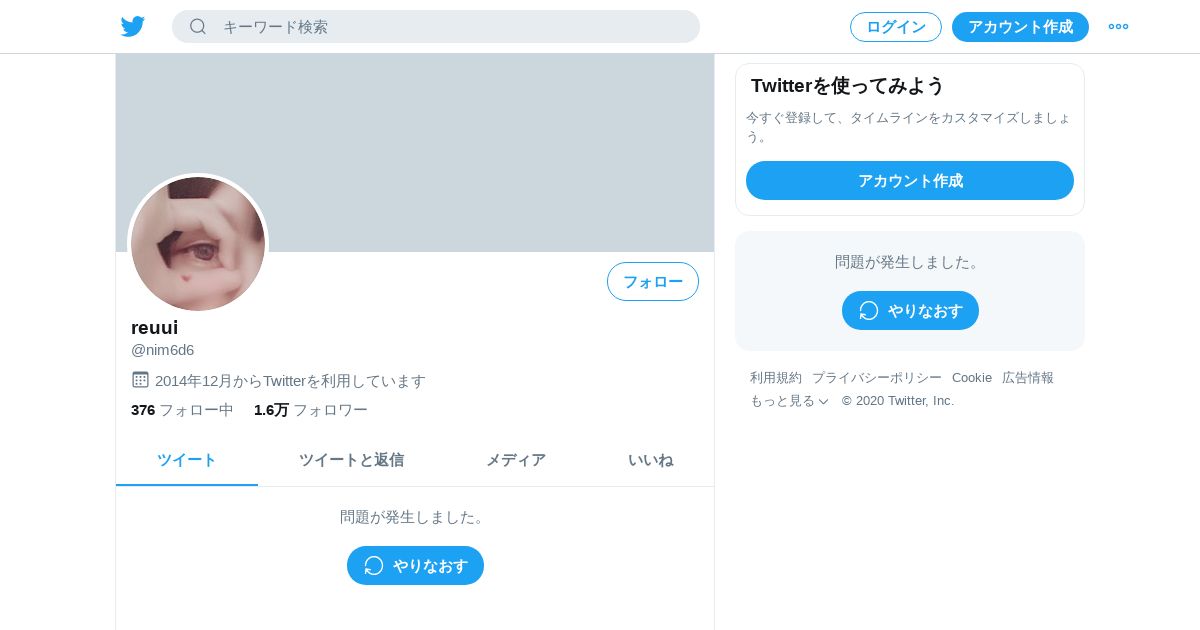Click the header アカウント作成 button
This screenshot has width=1200, height=630.
click(1020, 27)
